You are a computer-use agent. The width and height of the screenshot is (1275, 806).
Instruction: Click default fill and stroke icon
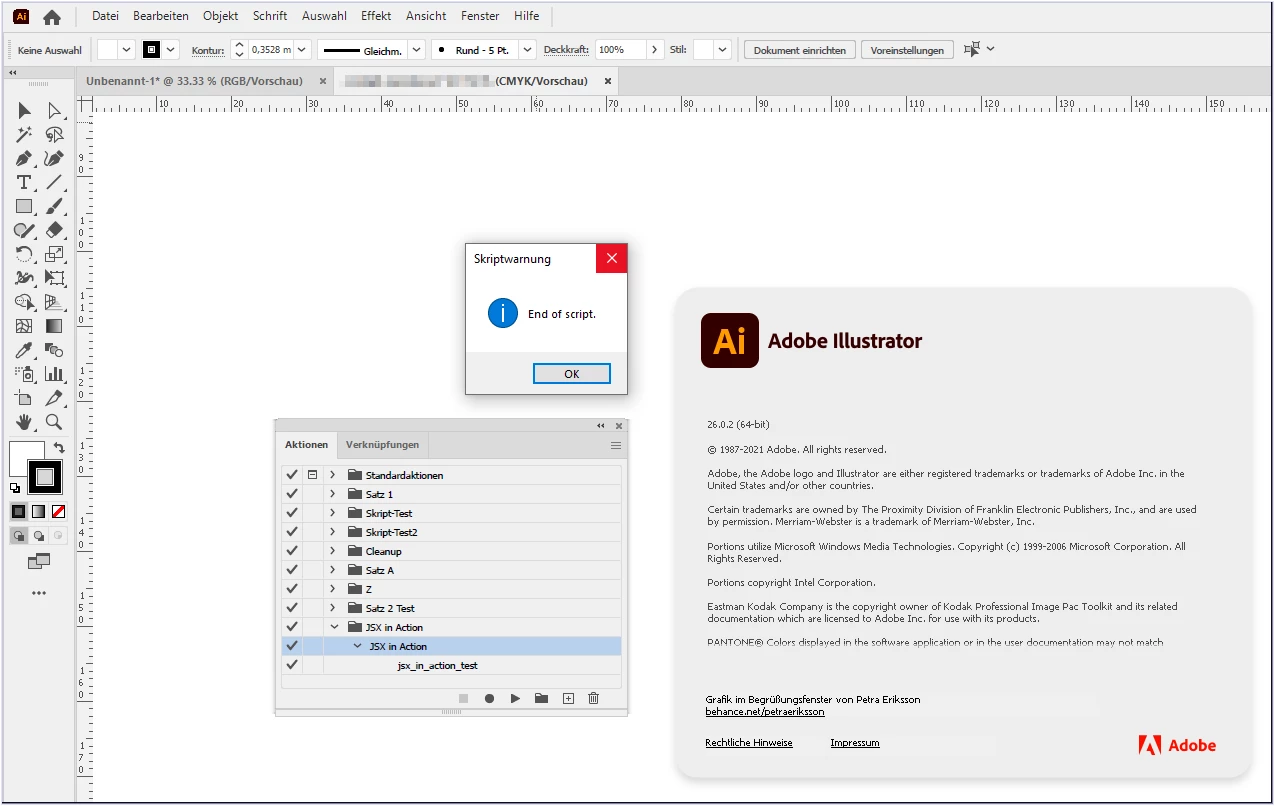coord(16,489)
